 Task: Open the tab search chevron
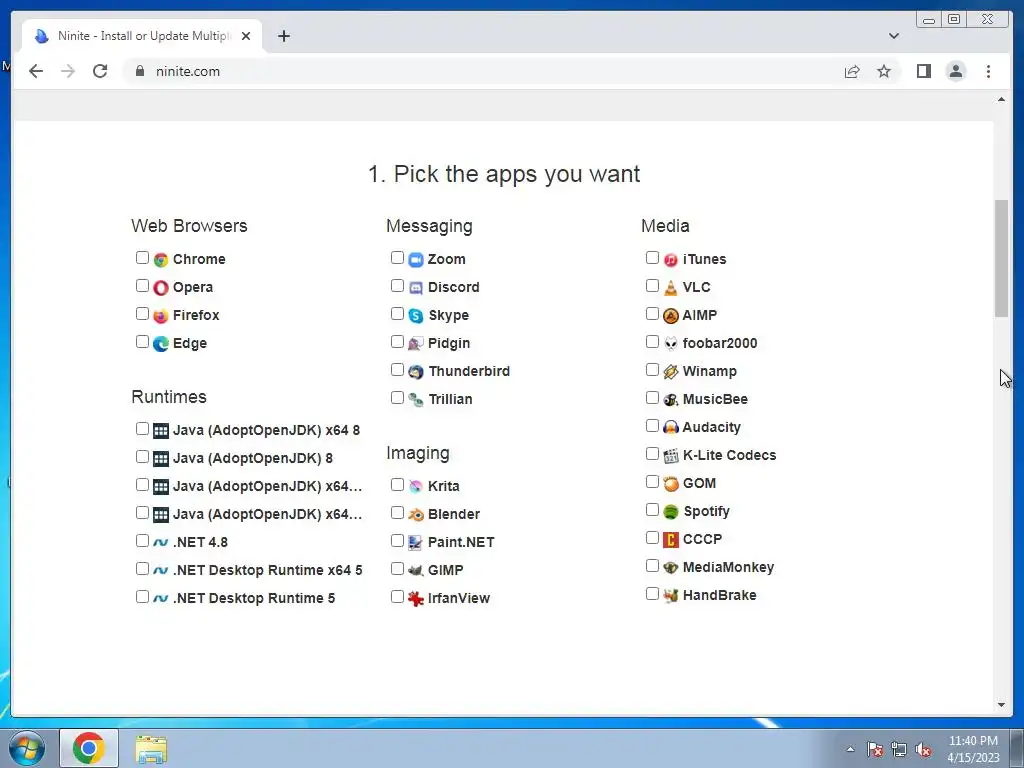pos(893,36)
